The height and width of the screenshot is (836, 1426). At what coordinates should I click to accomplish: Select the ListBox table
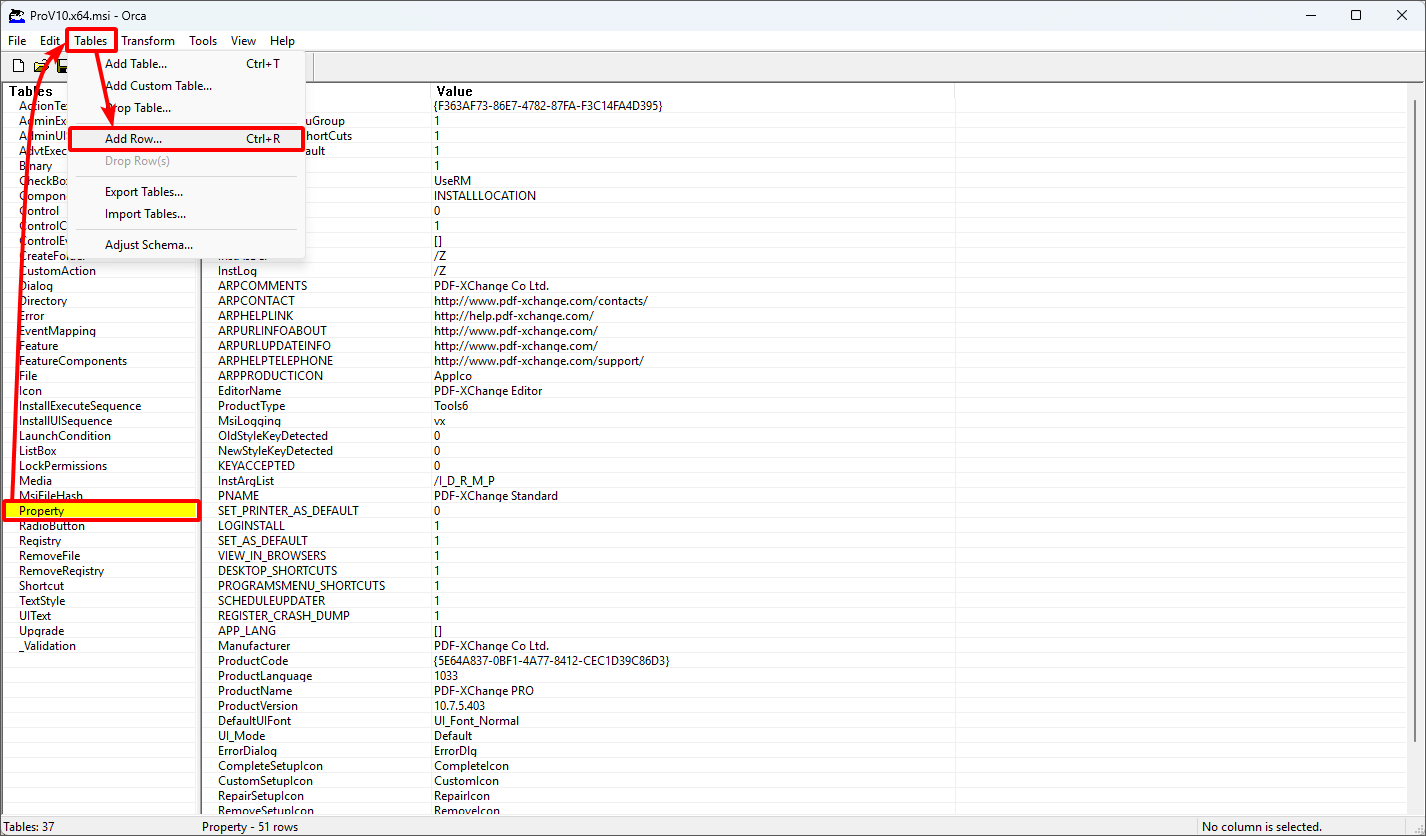point(38,451)
